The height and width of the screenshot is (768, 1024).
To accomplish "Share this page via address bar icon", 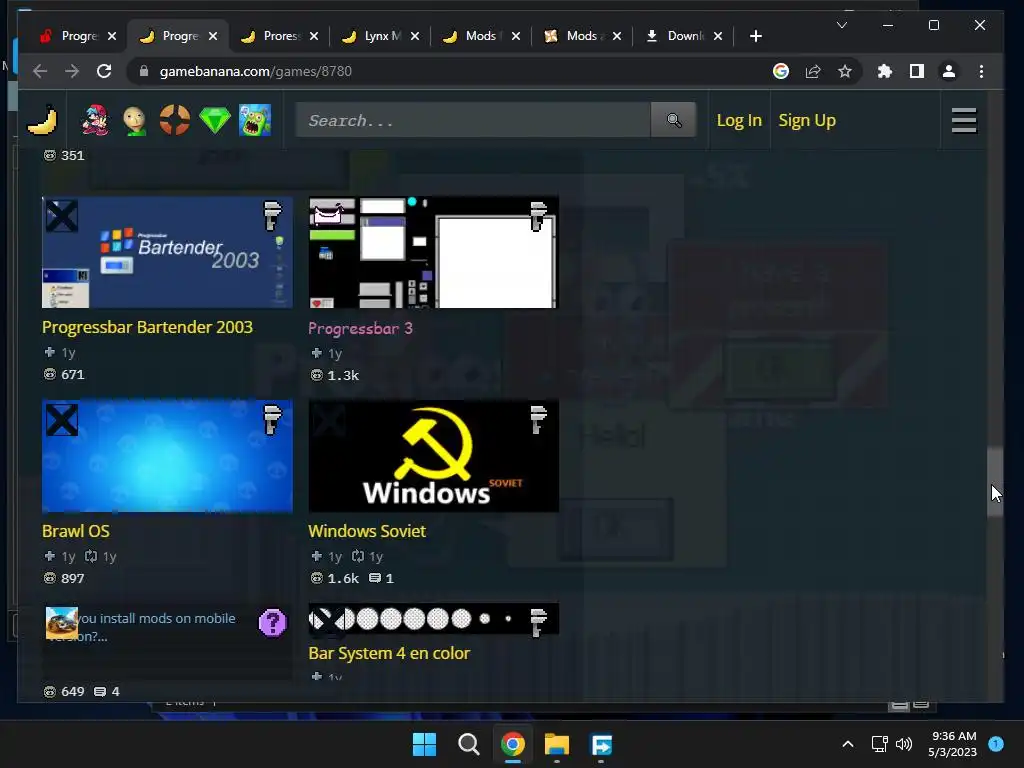I will point(812,71).
